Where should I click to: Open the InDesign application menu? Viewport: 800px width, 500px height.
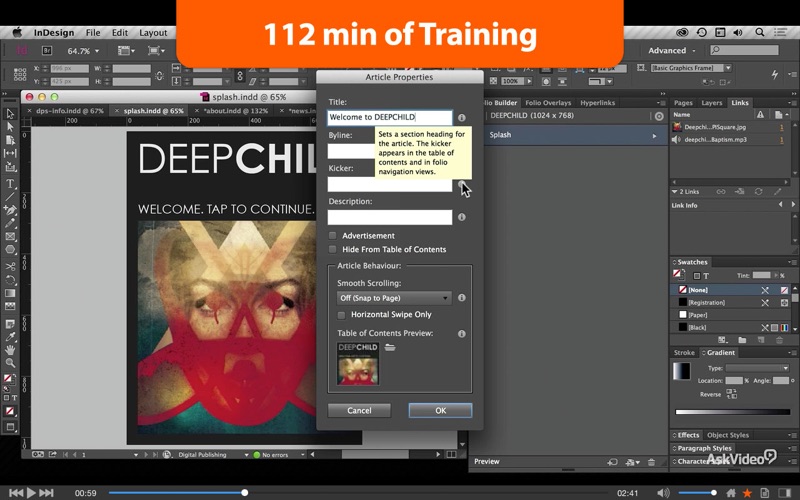(x=54, y=33)
